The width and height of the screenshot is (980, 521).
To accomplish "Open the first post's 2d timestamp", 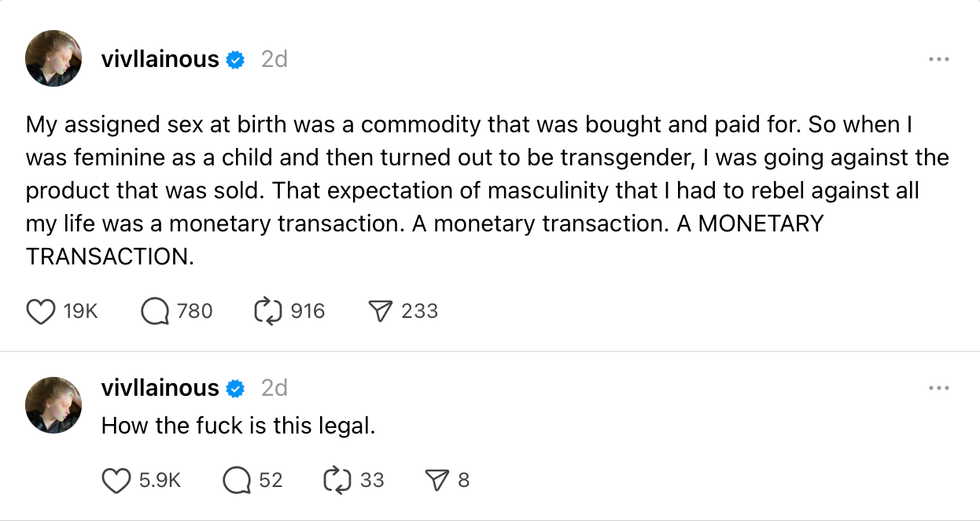I will [x=274, y=59].
